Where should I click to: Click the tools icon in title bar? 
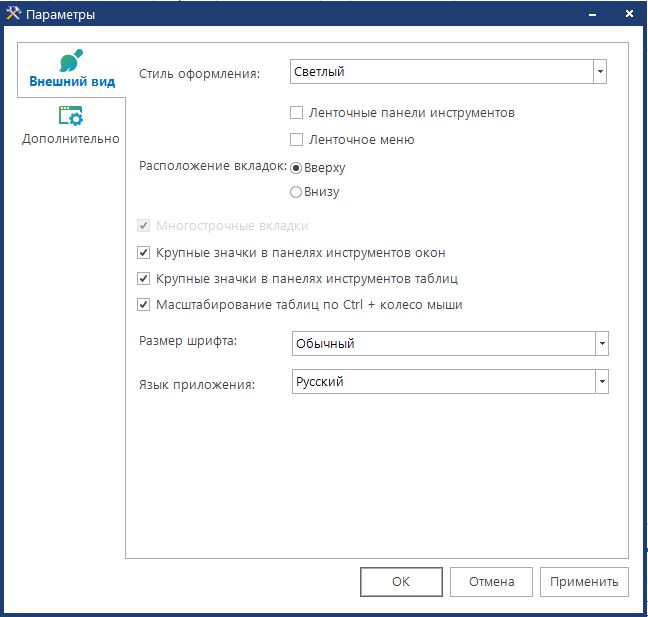[x=13, y=14]
